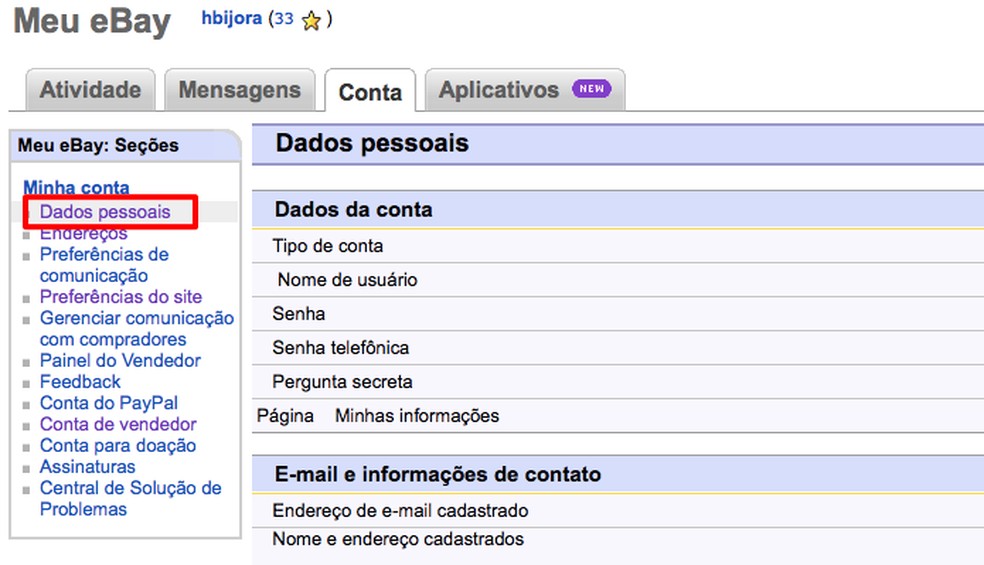Open Preferências de comunicação
Image resolution: width=984 pixels, height=565 pixels.
click(x=104, y=265)
